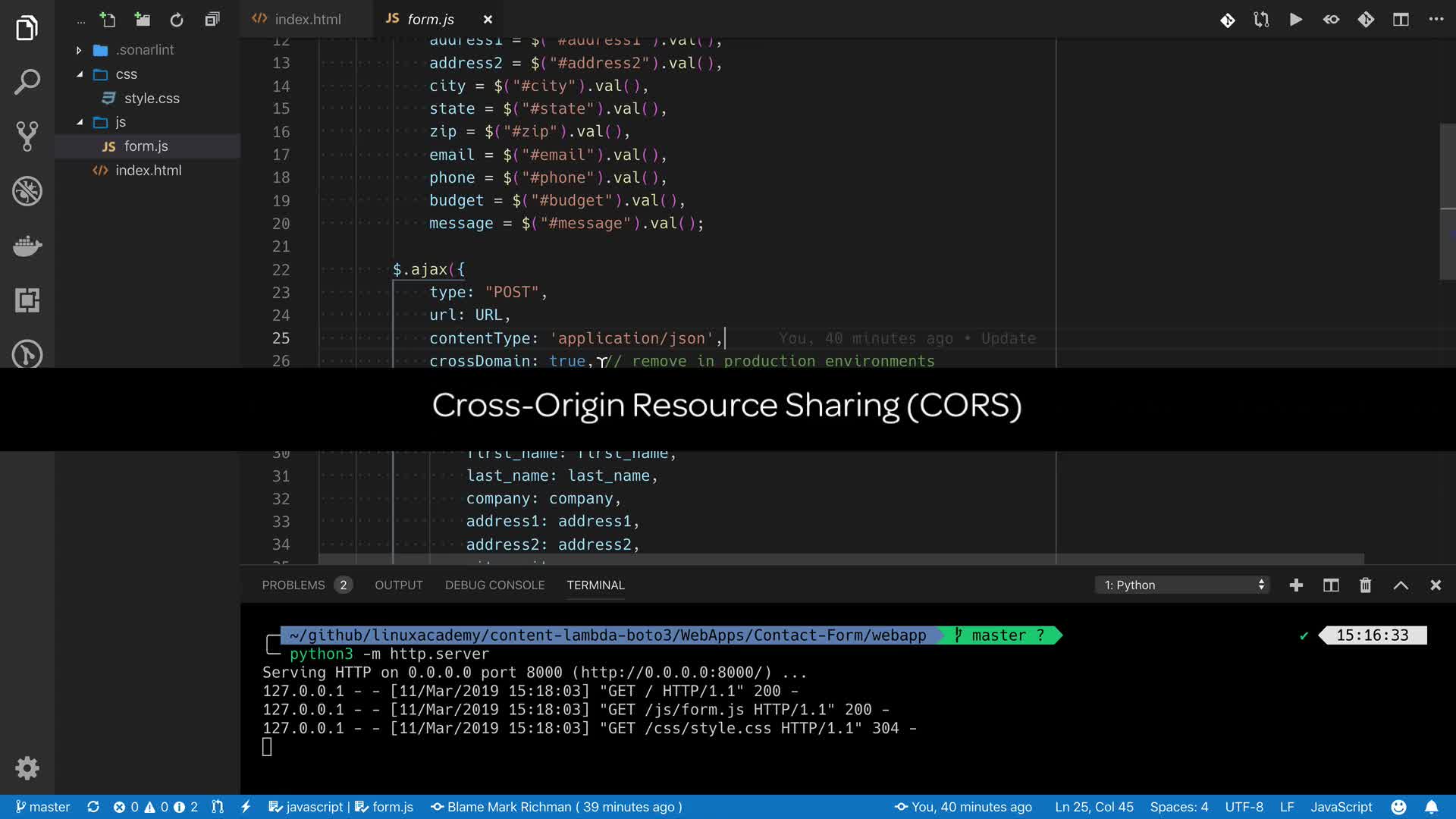Open the terminal selector dropdown 1: Python
Viewport: 1456px width, 819px height.
pos(1181,585)
